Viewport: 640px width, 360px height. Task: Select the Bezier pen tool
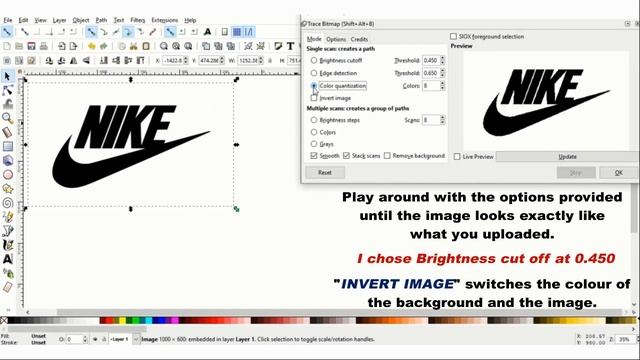[x=7, y=231]
